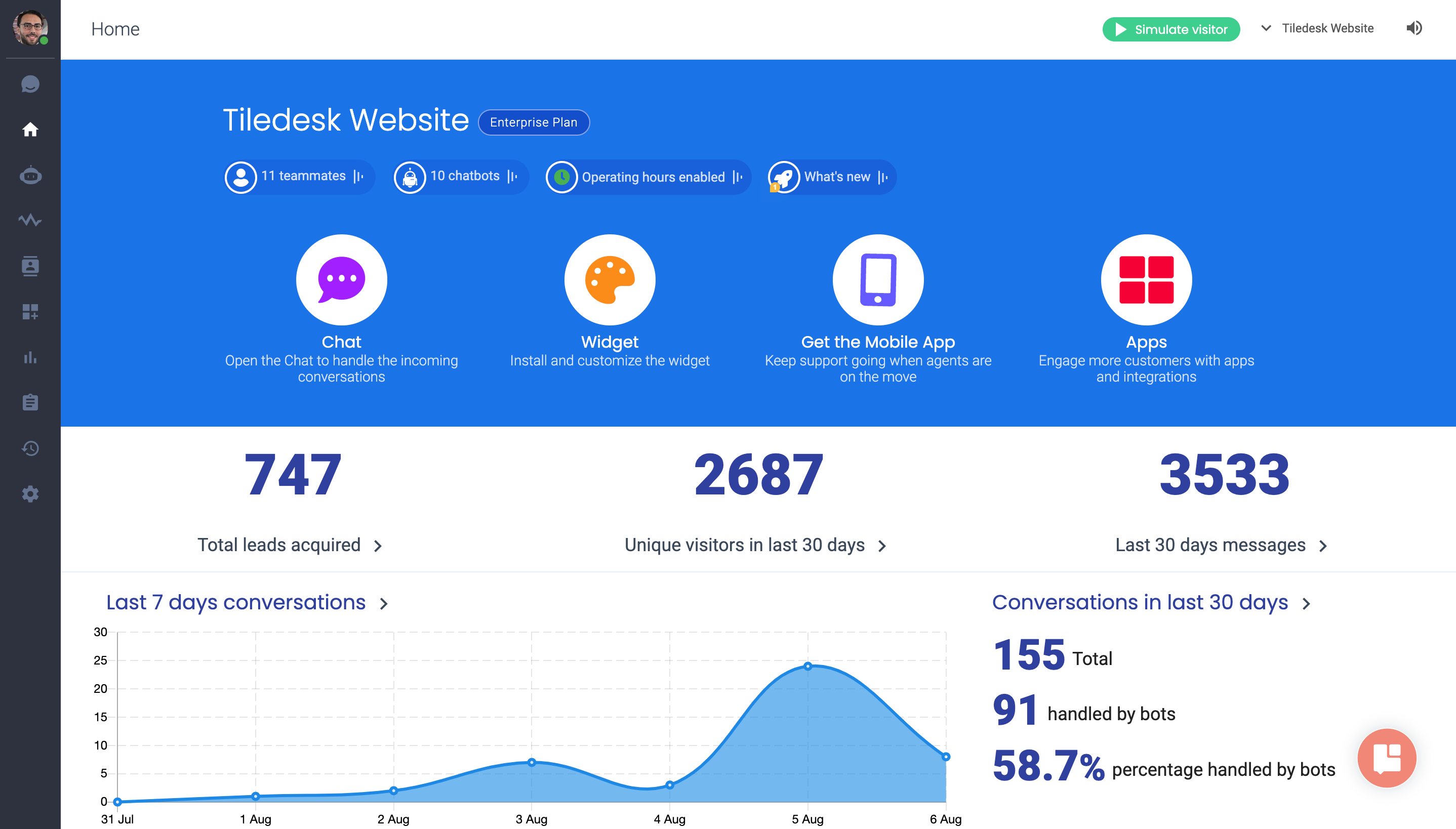
Task: Open the Widget palette icon
Action: click(x=609, y=279)
